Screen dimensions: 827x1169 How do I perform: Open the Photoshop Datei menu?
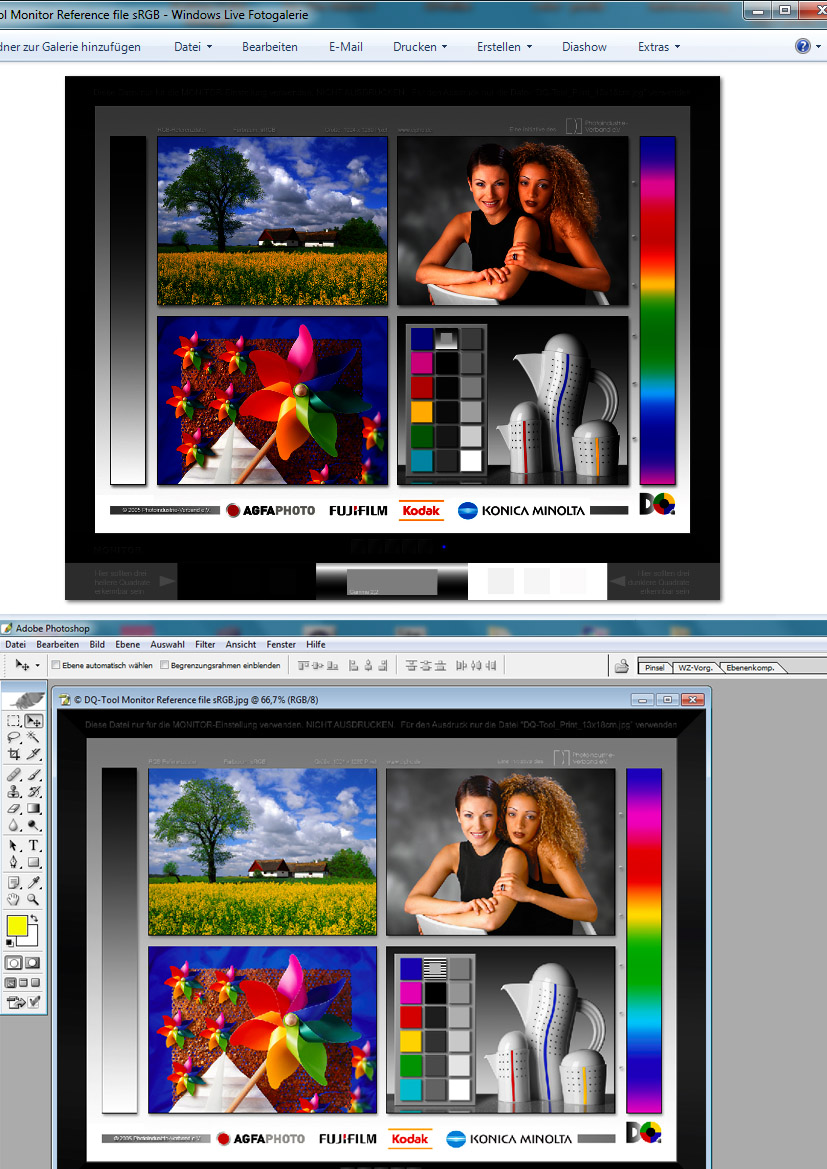[15, 644]
